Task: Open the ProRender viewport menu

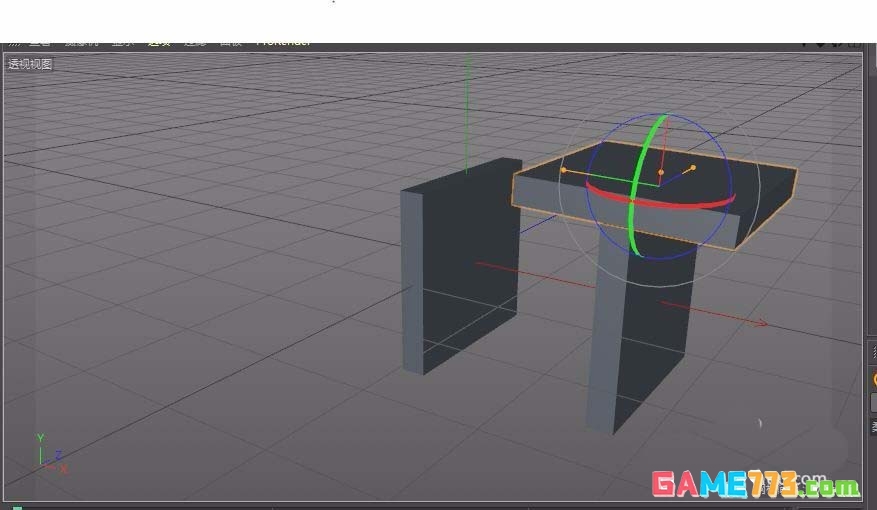Action: [x=283, y=43]
